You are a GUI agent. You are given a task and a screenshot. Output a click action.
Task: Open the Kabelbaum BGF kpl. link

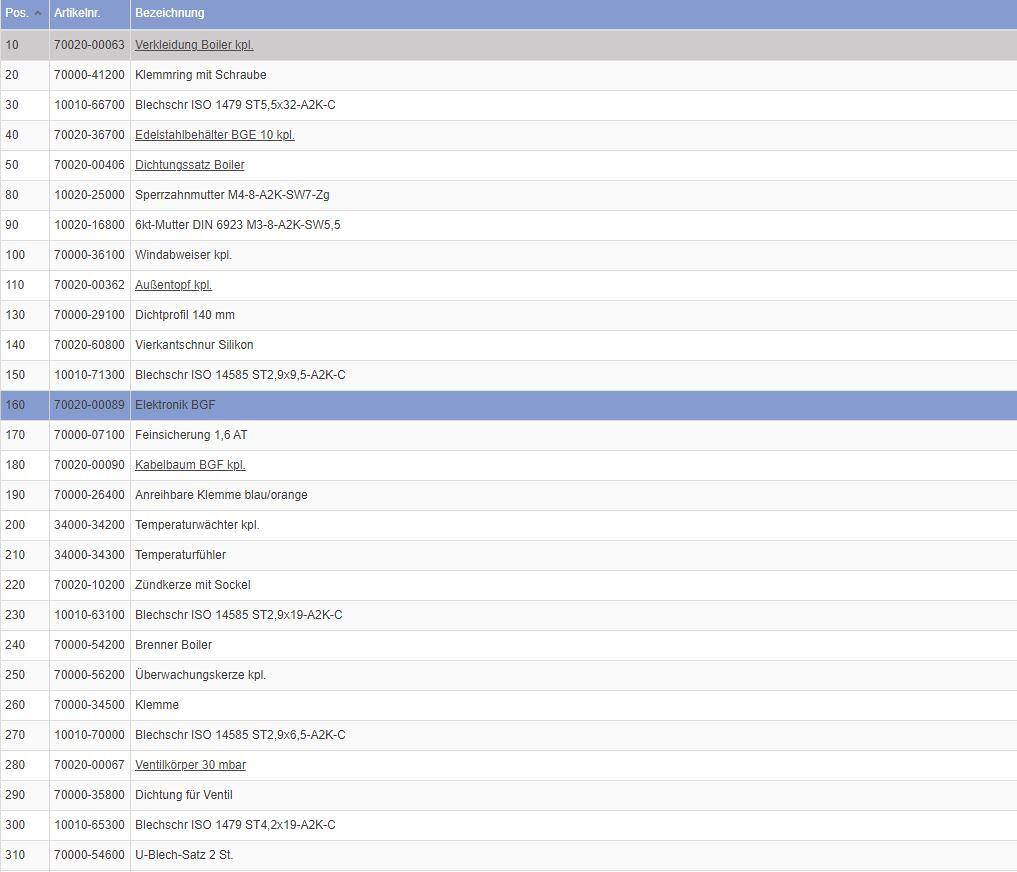click(x=190, y=465)
